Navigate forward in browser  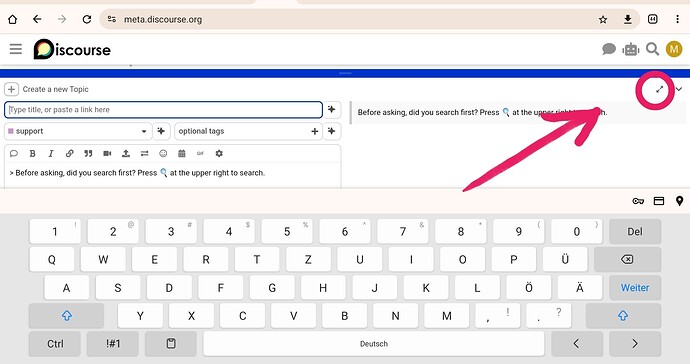click(x=62, y=19)
